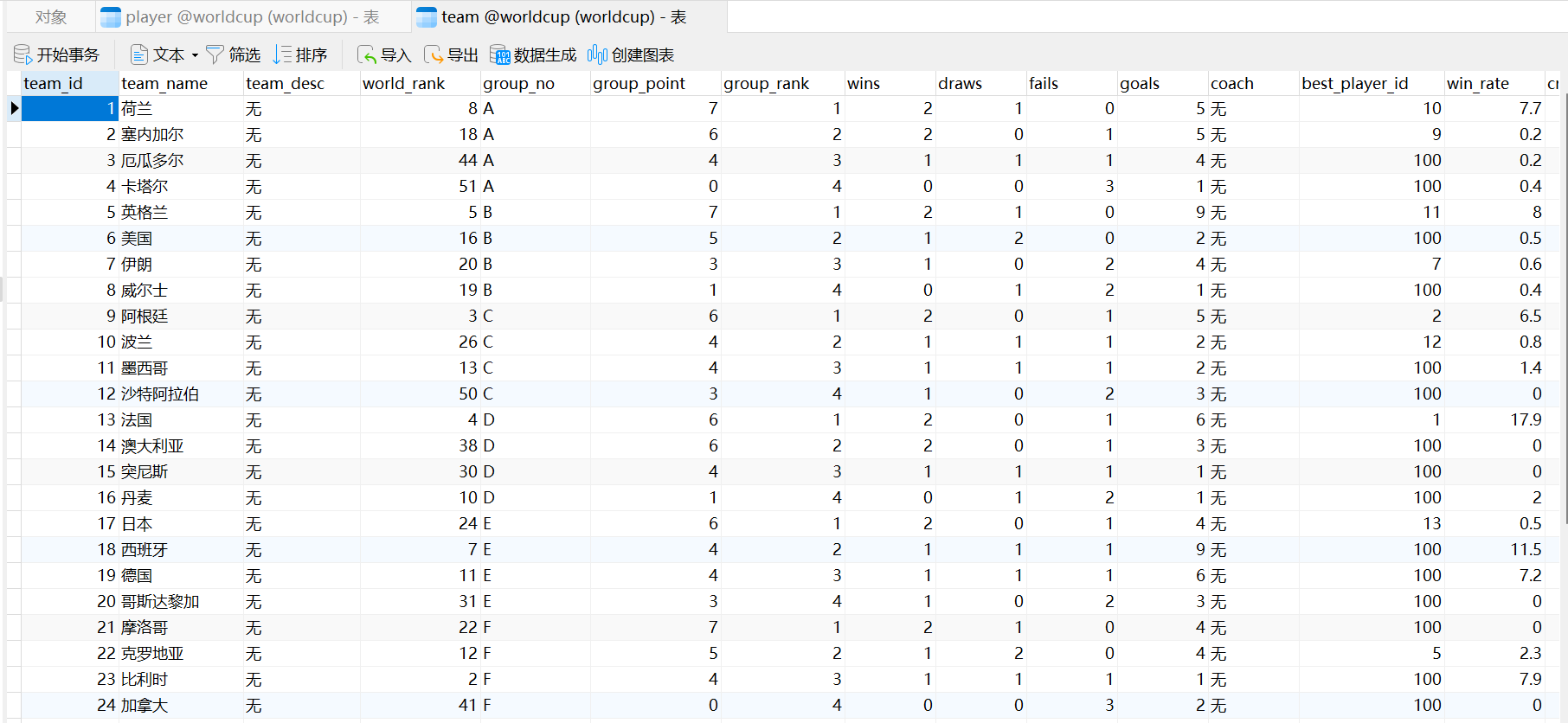Click the Filter (筛选) funnel icon
Screen dimensions: 1568x723
pos(215,54)
